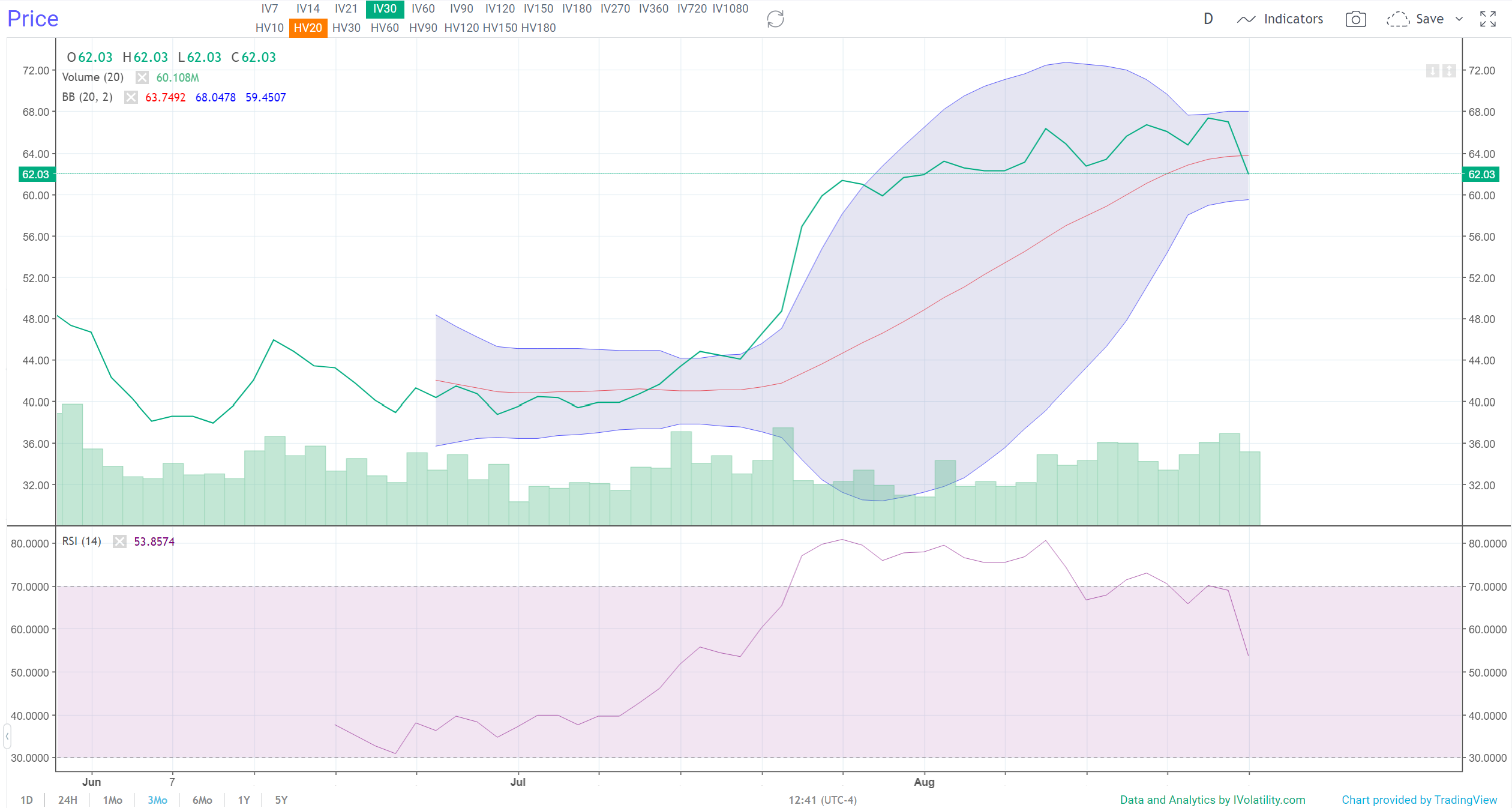This screenshot has height=808, width=1512.
Task: Click the BB lower value 59.4507
Action: (x=266, y=98)
